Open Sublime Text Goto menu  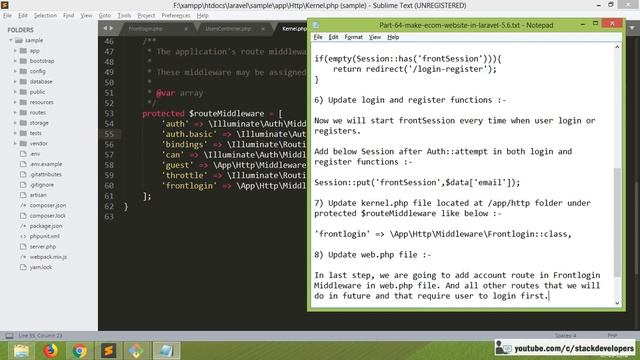click(104, 16)
